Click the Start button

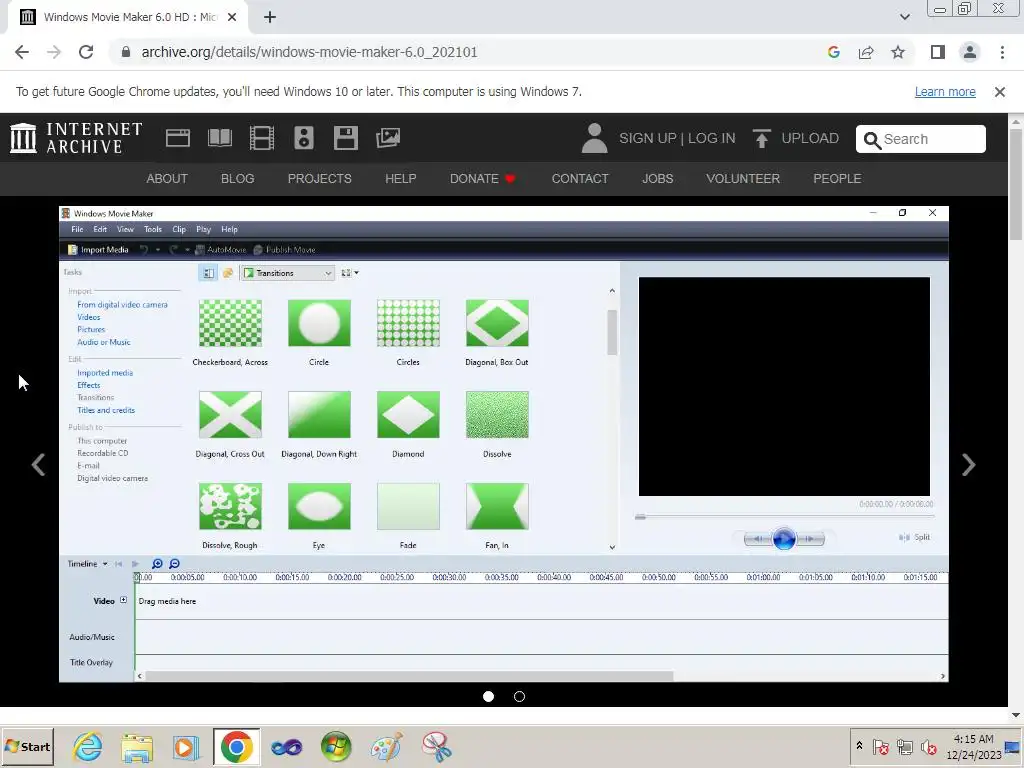(27, 746)
